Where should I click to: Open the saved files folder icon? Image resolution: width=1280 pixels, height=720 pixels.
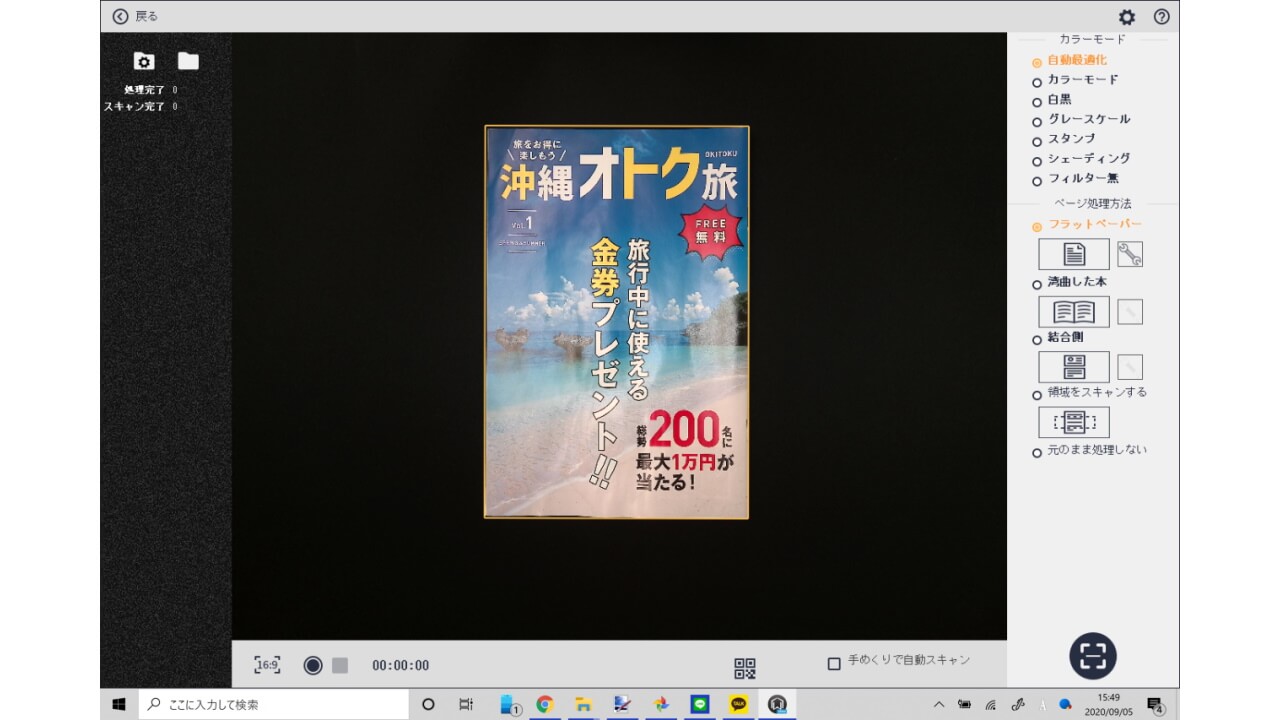(188, 62)
